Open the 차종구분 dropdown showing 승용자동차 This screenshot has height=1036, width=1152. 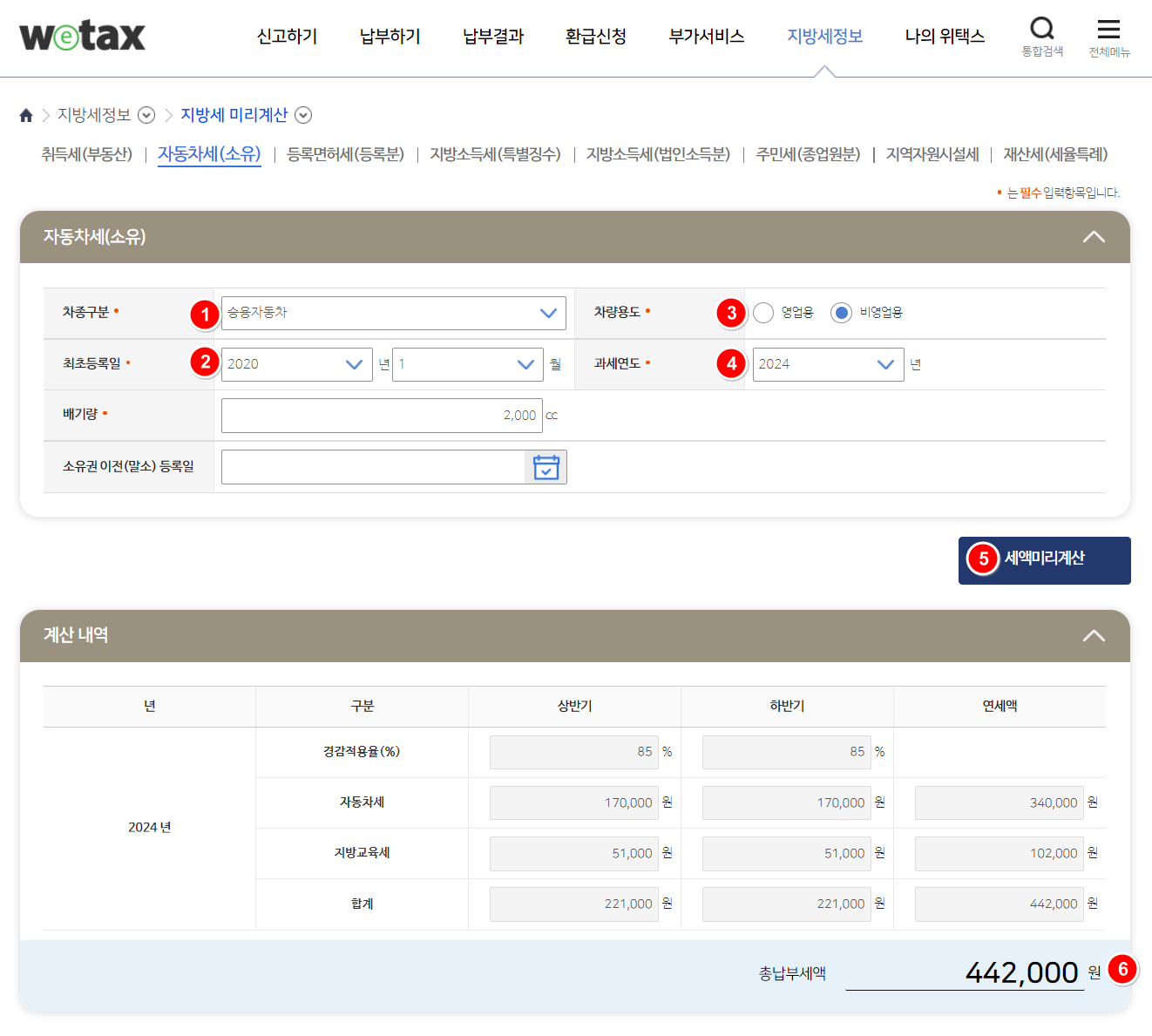tap(394, 313)
